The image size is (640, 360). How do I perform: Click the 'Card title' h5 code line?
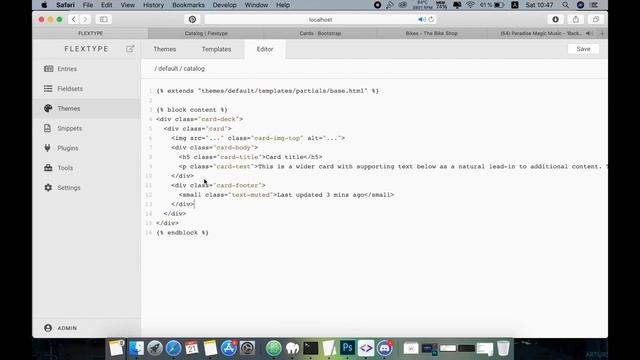(250, 157)
